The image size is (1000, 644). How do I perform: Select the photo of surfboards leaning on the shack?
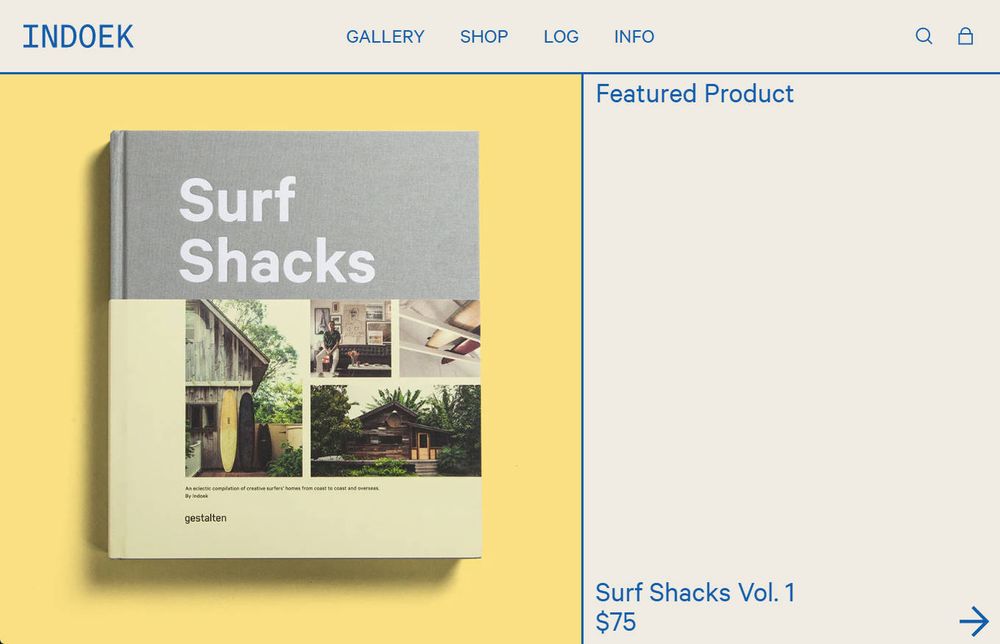pos(244,388)
